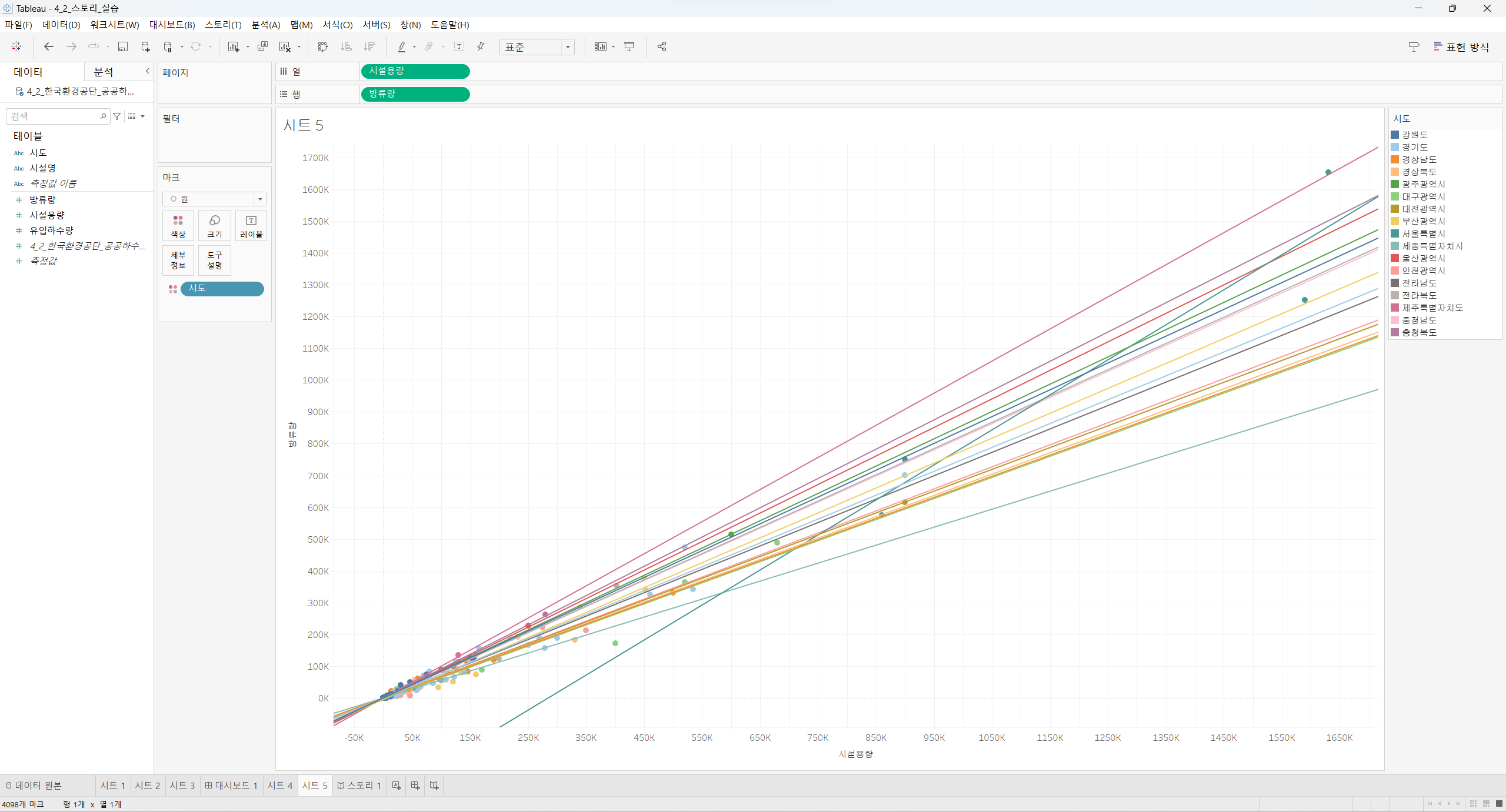The width and height of the screenshot is (1506, 812).
Task: Expand the 원 mark type dropdown
Action: [x=260, y=199]
